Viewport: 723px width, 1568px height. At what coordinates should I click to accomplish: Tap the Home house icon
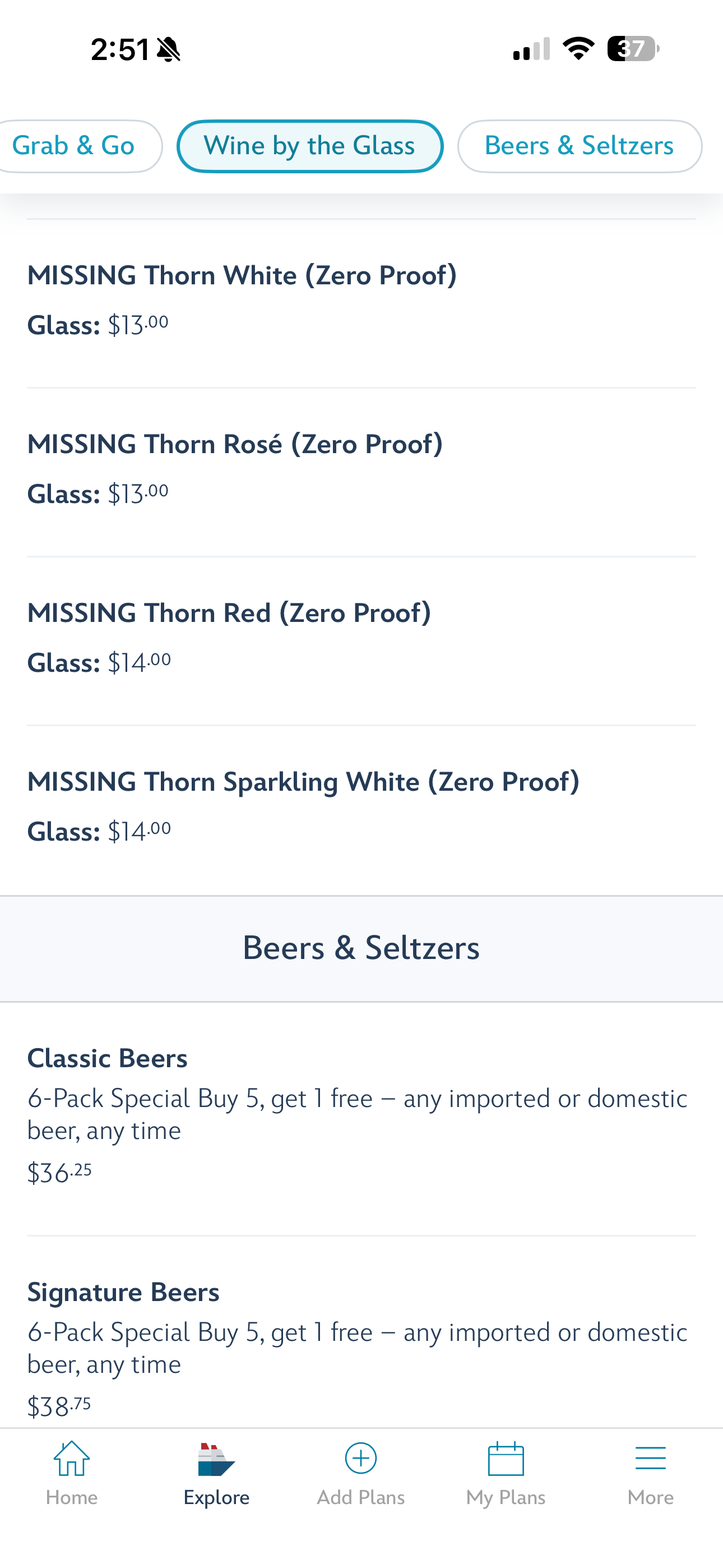pos(72,1459)
